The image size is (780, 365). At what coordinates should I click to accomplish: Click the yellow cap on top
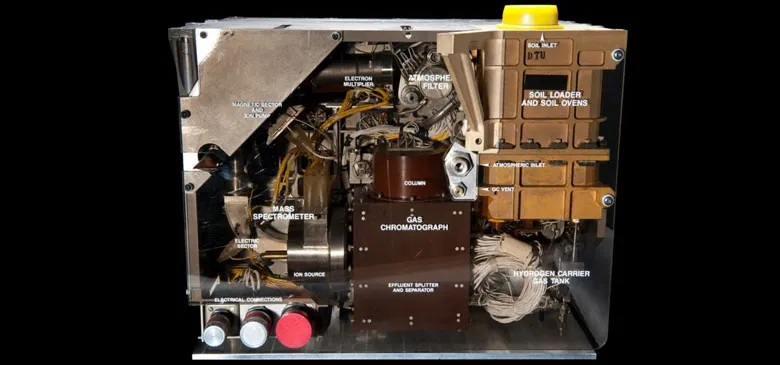coord(530,16)
